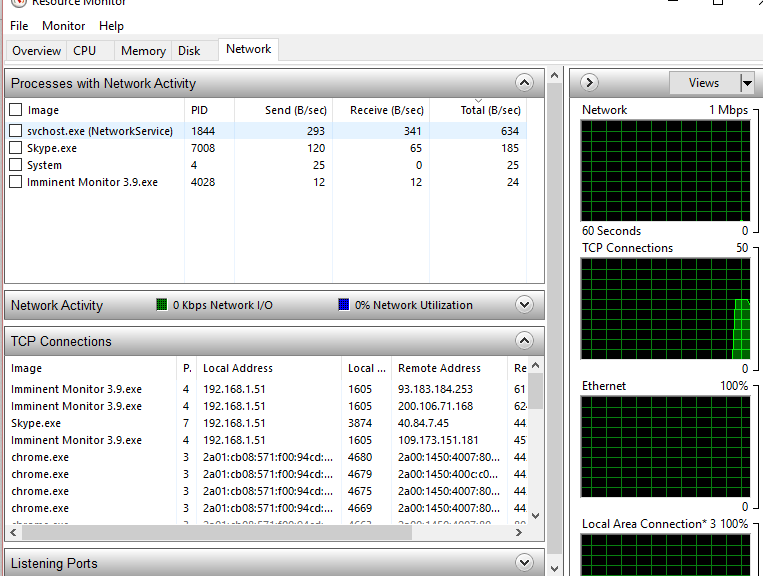Select chrome.exe row with local port 4680

pos(267,457)
